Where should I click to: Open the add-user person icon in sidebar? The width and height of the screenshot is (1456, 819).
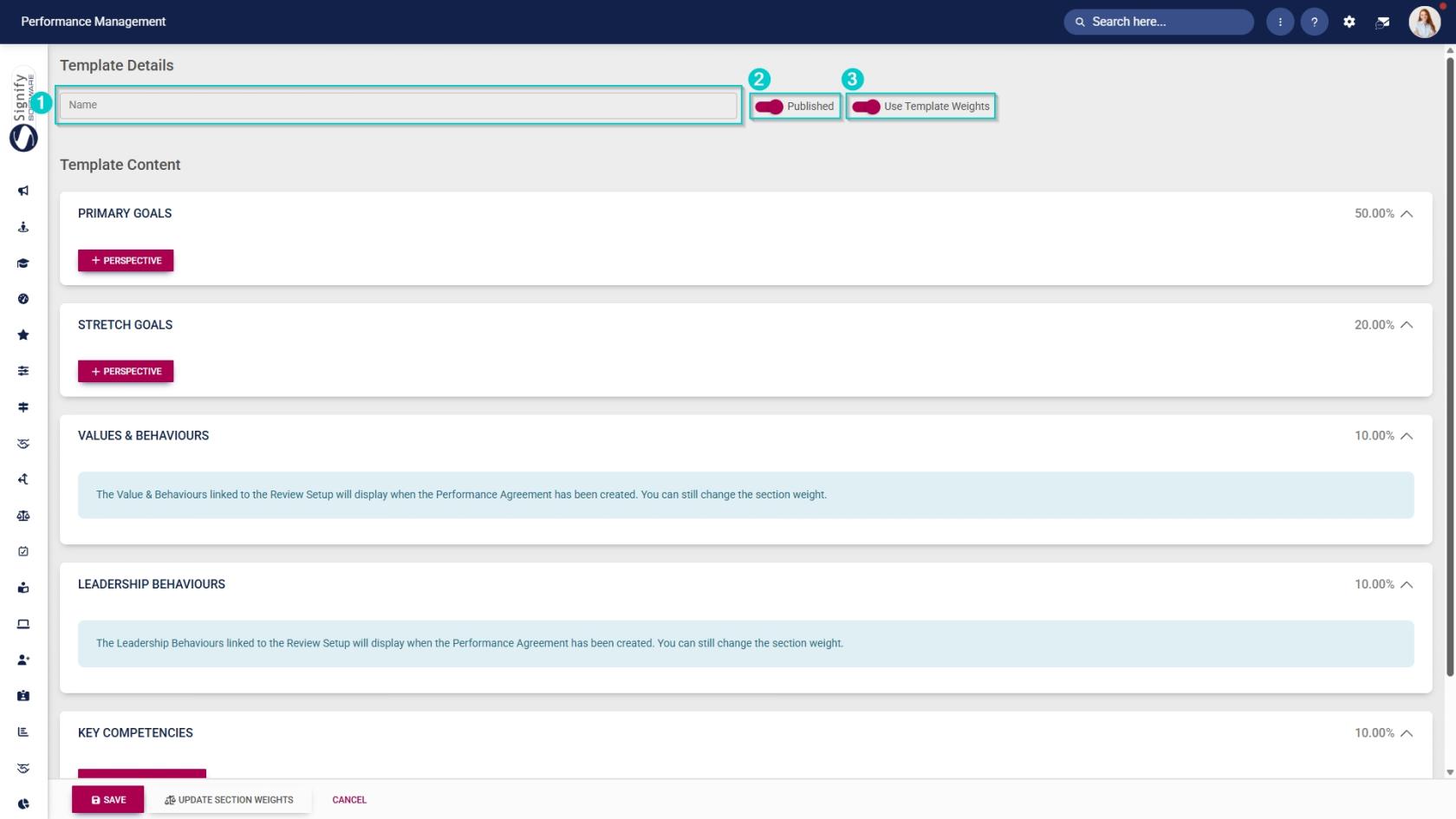point(23,660)
